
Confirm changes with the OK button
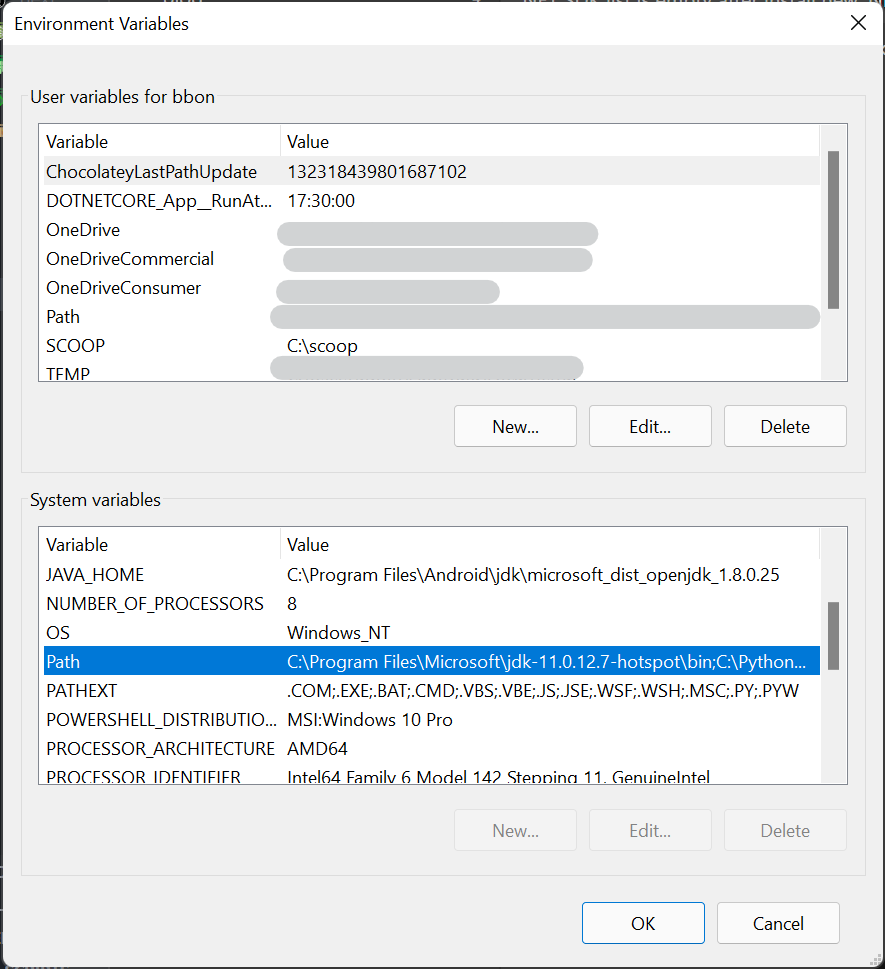click(643, 922)
